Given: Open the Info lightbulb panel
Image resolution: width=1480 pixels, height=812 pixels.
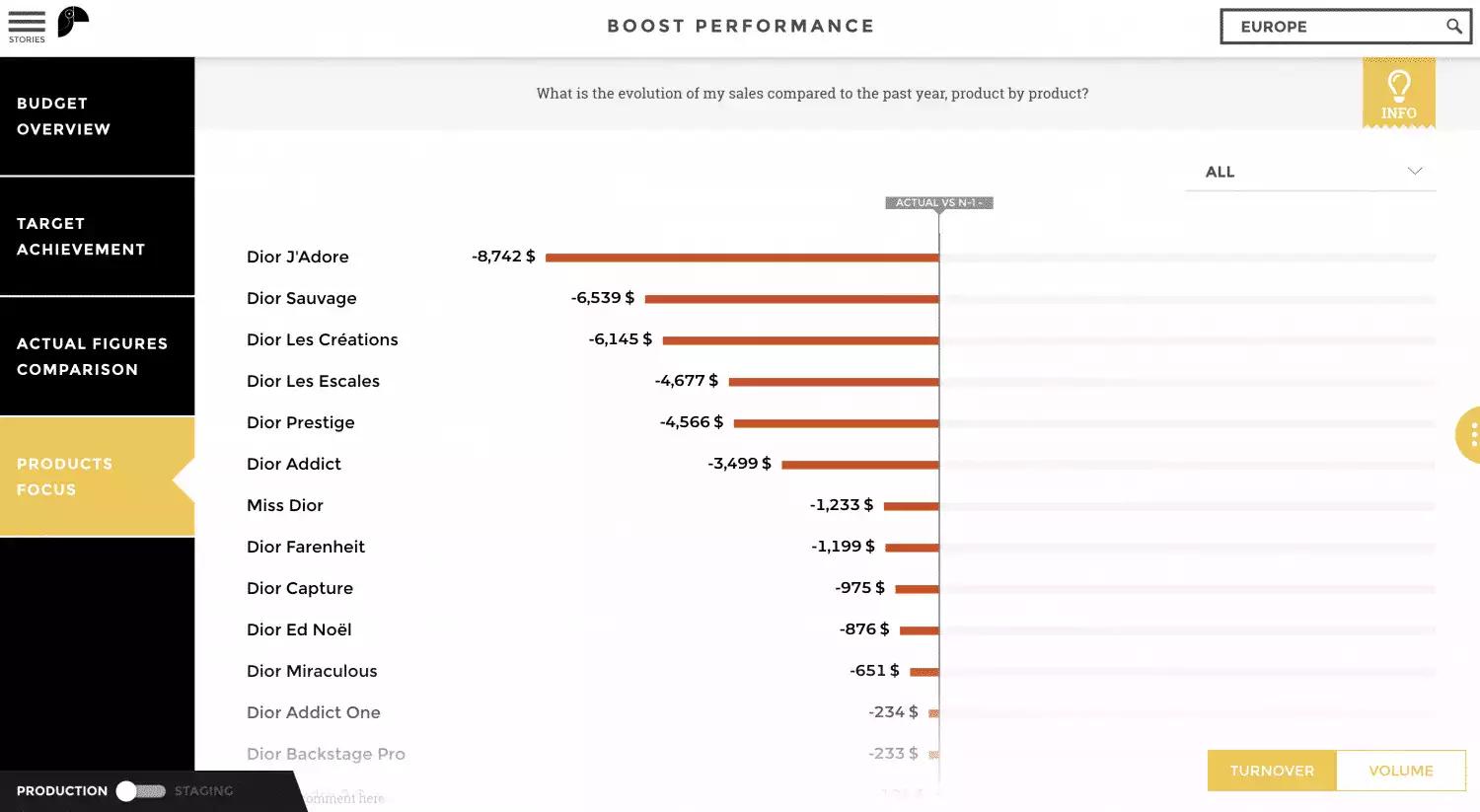Looking at the screenshot, I should 1398,94.
